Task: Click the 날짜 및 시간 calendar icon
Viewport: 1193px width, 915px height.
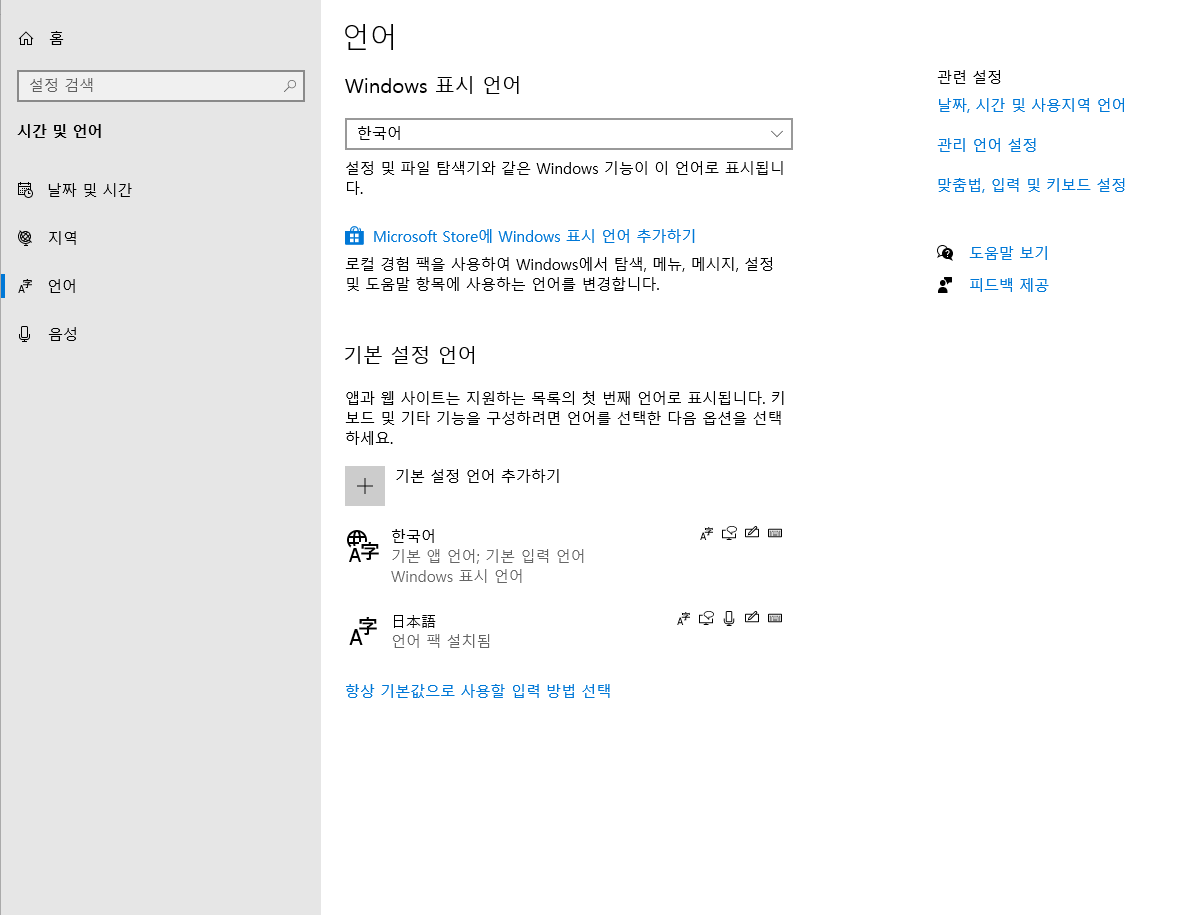Action: 25,190
